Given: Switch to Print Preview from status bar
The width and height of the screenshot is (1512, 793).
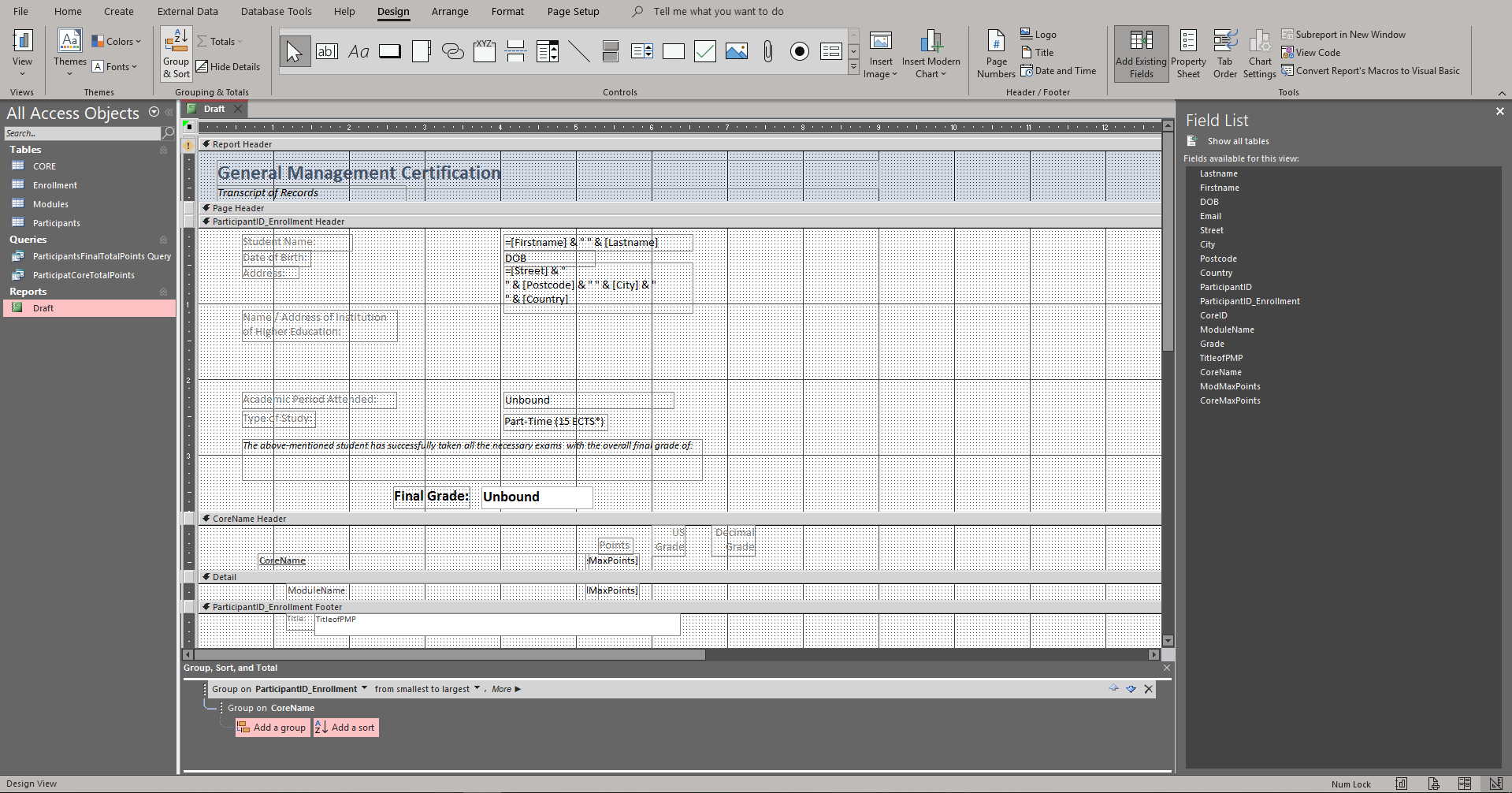Looking at the screenshot, I should click(x=1433, y=784).
